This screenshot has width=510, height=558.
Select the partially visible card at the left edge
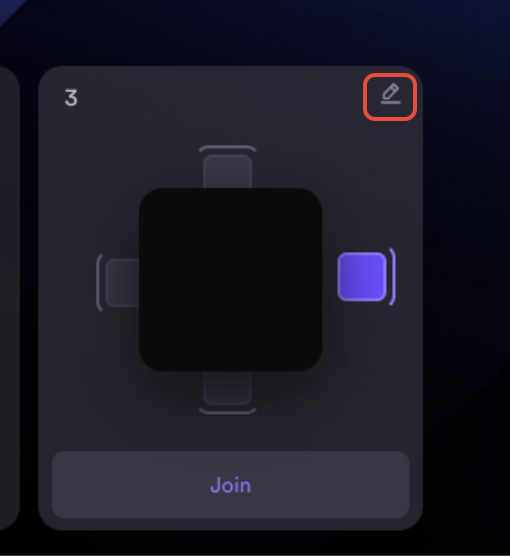click(9, 298)
